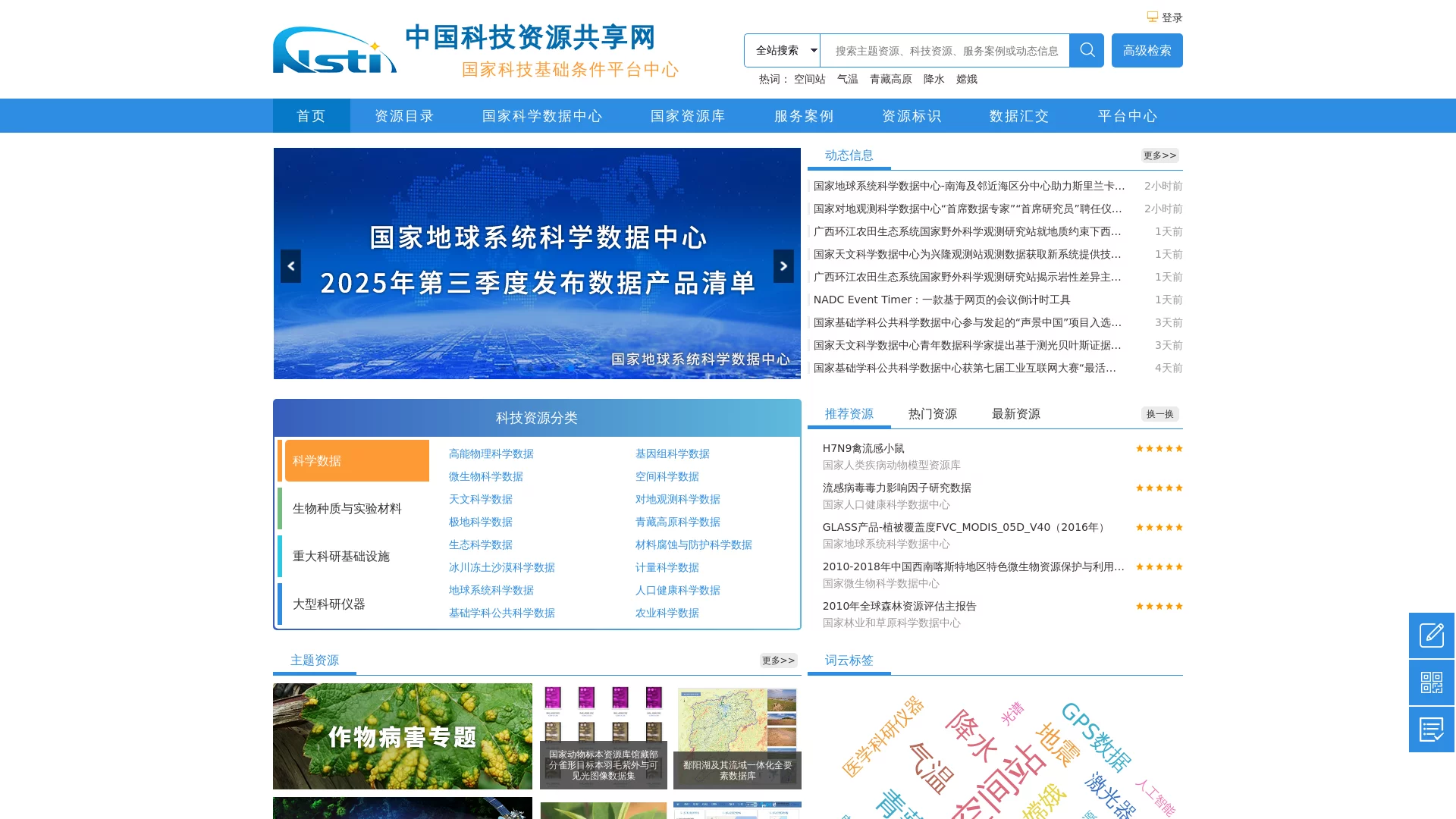Open the 全站搜索 search scope dropdown

pos(783,50)
